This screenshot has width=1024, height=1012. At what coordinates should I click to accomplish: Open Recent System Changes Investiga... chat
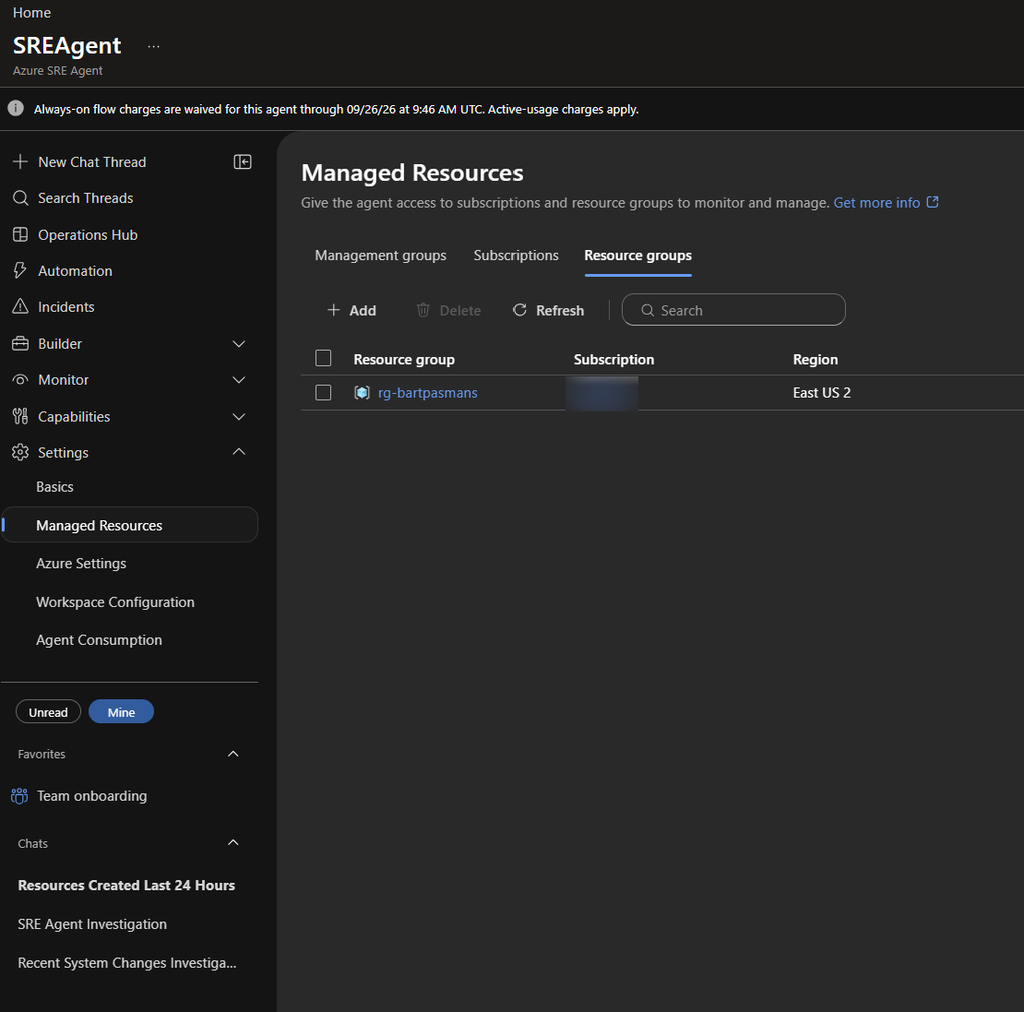[x=127, y=962]
